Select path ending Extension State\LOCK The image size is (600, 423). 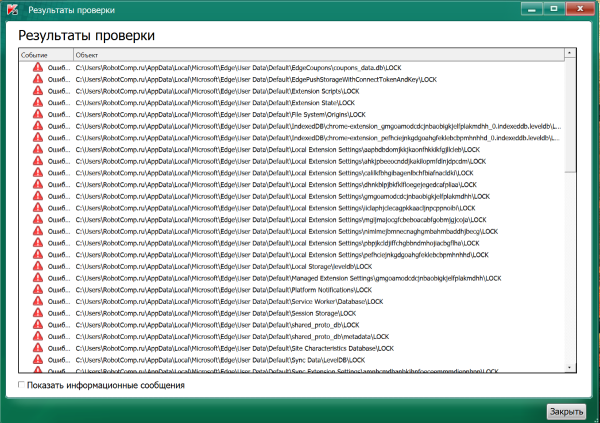click(215, 103)
